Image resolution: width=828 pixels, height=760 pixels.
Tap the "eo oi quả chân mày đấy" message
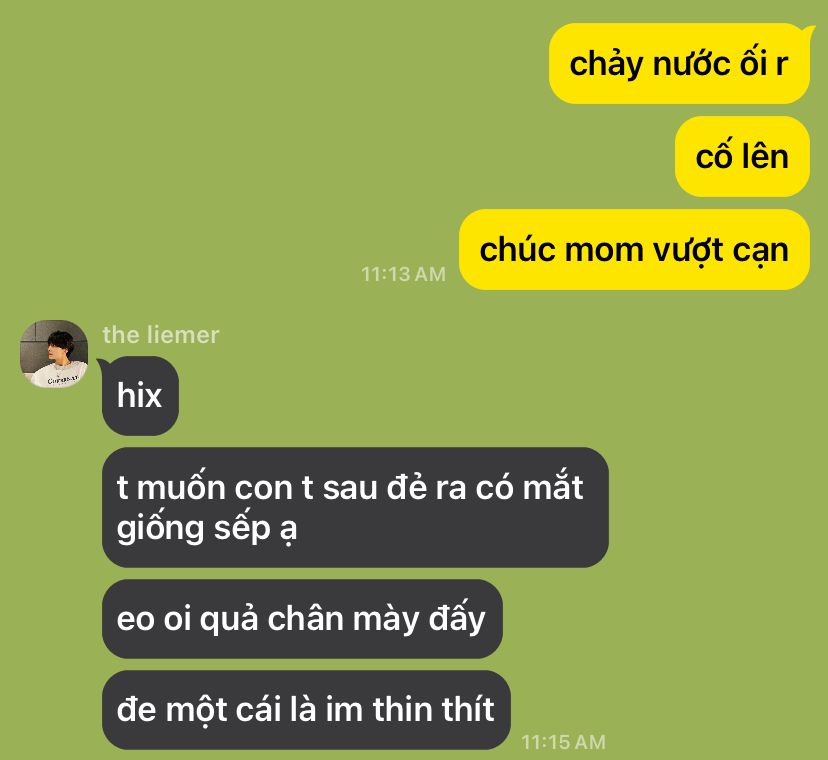[x=302, y=618]
